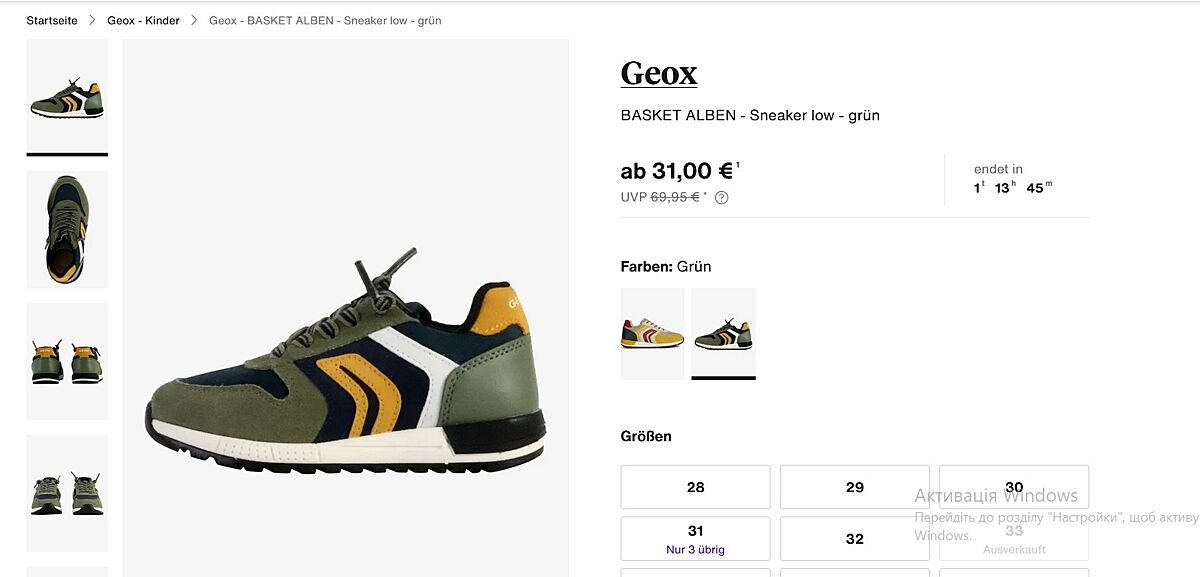Select the green shoe color variant

coord(723,334)
